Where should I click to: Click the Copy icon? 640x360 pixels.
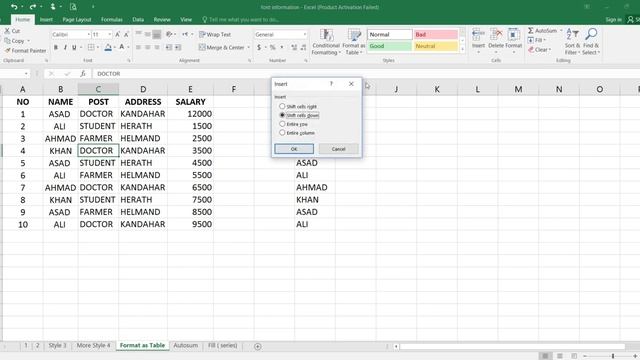(x=7, y=41)
